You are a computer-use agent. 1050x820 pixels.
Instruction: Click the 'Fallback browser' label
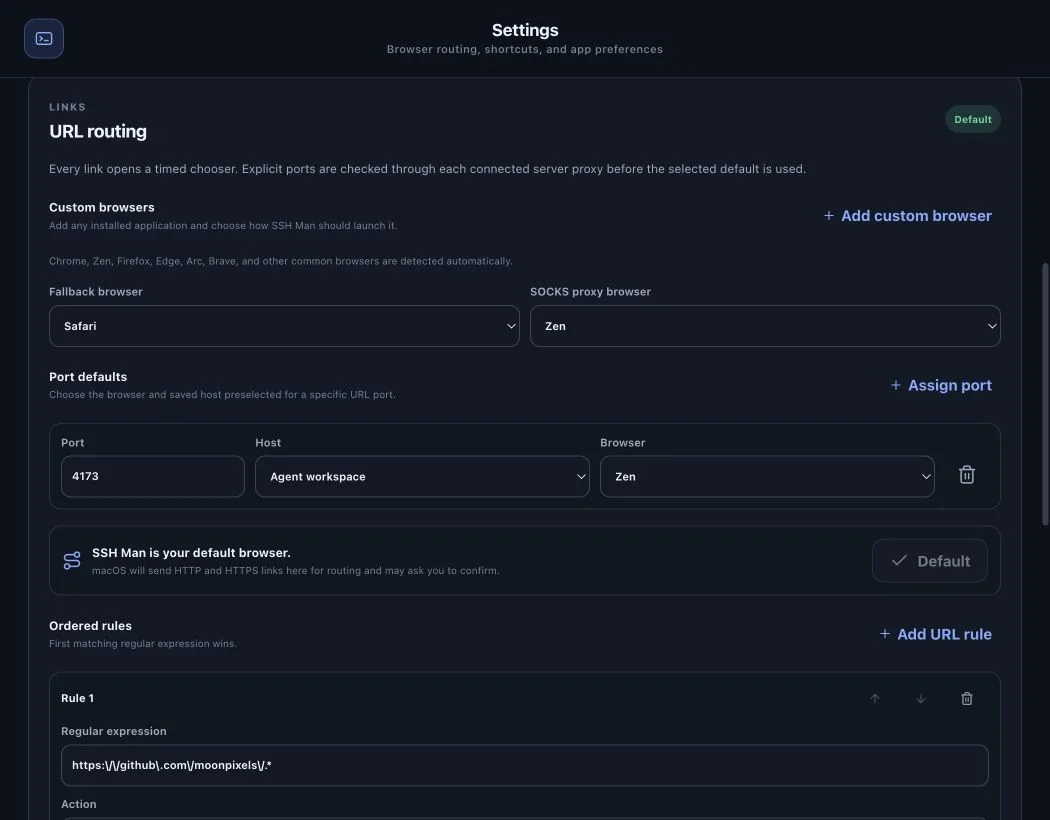click(x=96, y=292)
